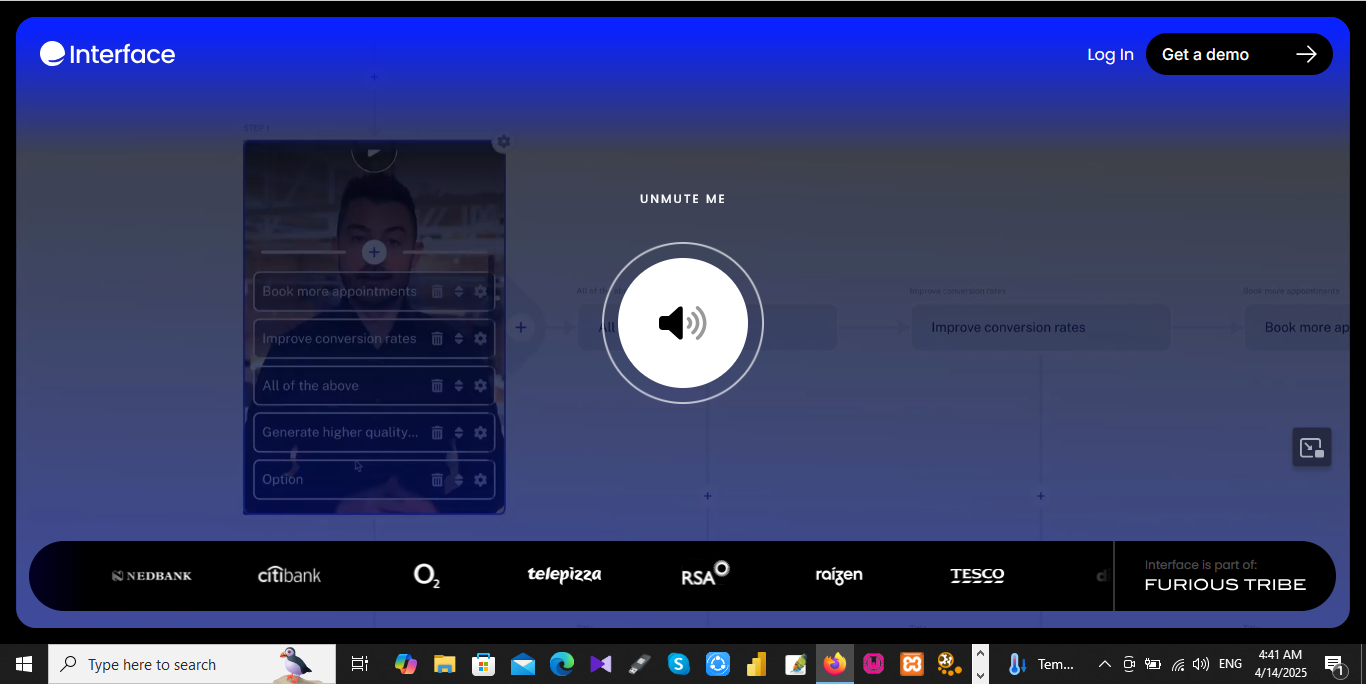Click the Citibank logo
Image resolution: width=1366 pixels, height=684 pixels.
tap(289, 575)
